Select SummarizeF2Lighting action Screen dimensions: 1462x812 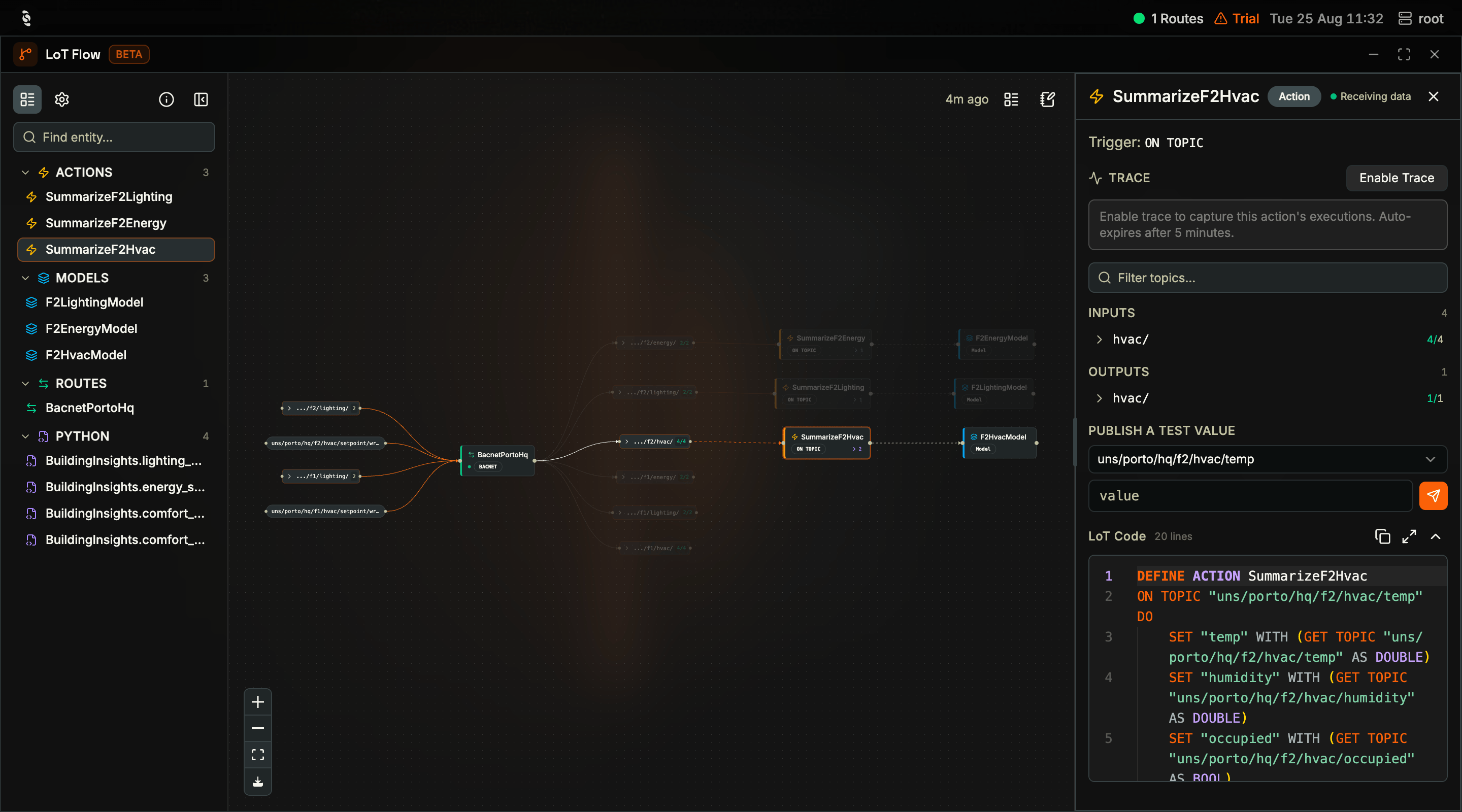(x=116, y=197)
